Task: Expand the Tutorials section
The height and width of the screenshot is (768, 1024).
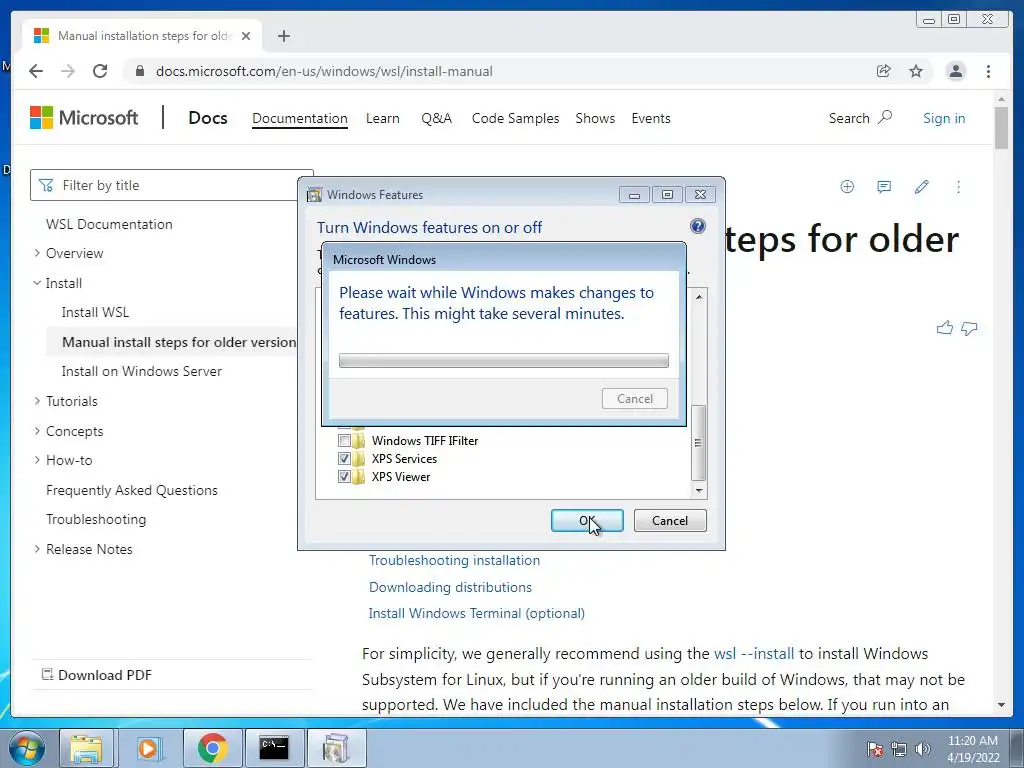Action: coord(37,401)
